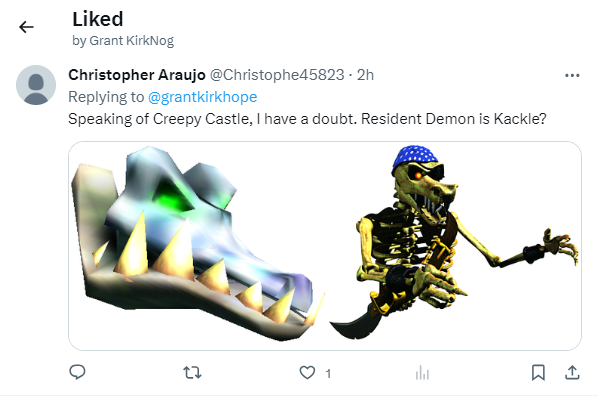Share the tweet via upload icon
Screen dimensions: 598x396
tap(572, 373)
